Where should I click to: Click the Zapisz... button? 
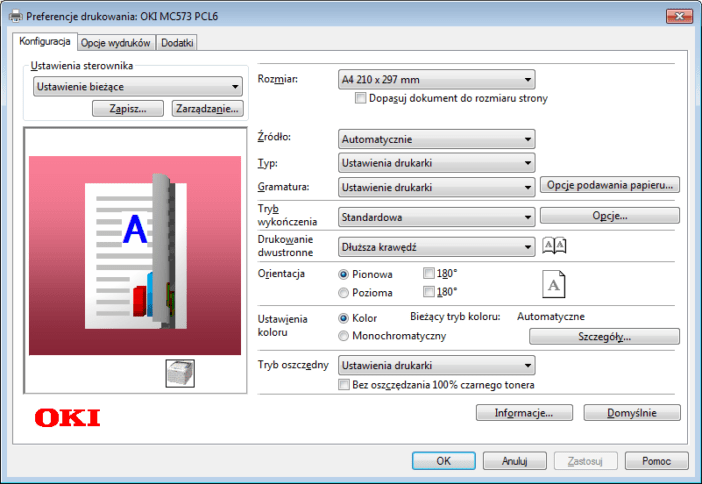tap(128, 108)
